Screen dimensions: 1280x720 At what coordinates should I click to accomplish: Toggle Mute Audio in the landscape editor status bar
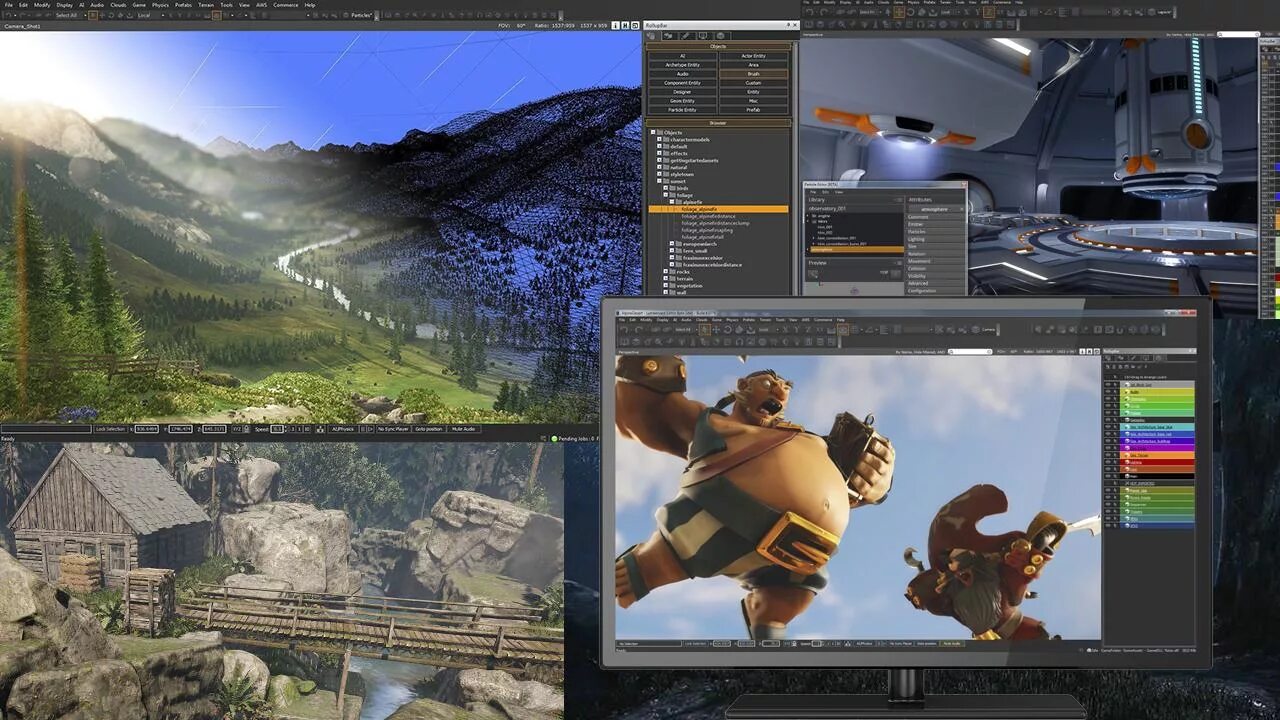464,429
